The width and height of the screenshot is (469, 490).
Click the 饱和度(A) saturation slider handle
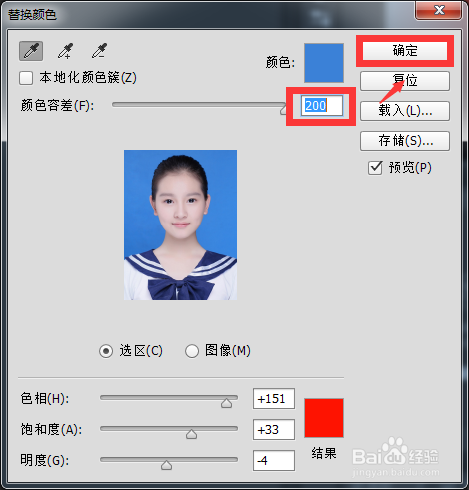pos(191,434)
